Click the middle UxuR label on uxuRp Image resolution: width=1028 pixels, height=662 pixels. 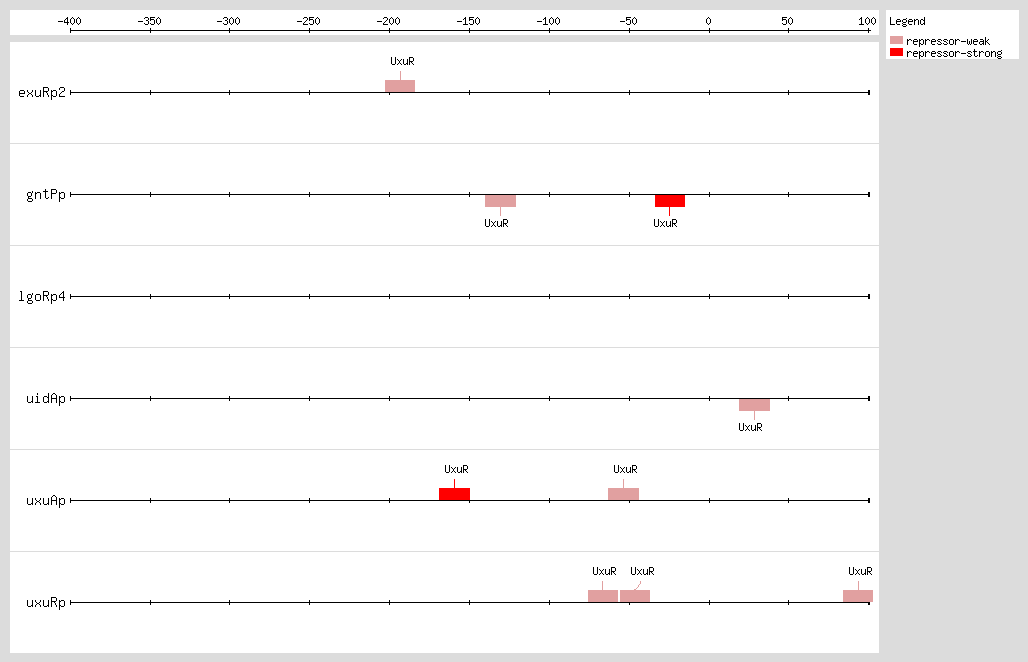pyautogui.click(x=642, y=572)
